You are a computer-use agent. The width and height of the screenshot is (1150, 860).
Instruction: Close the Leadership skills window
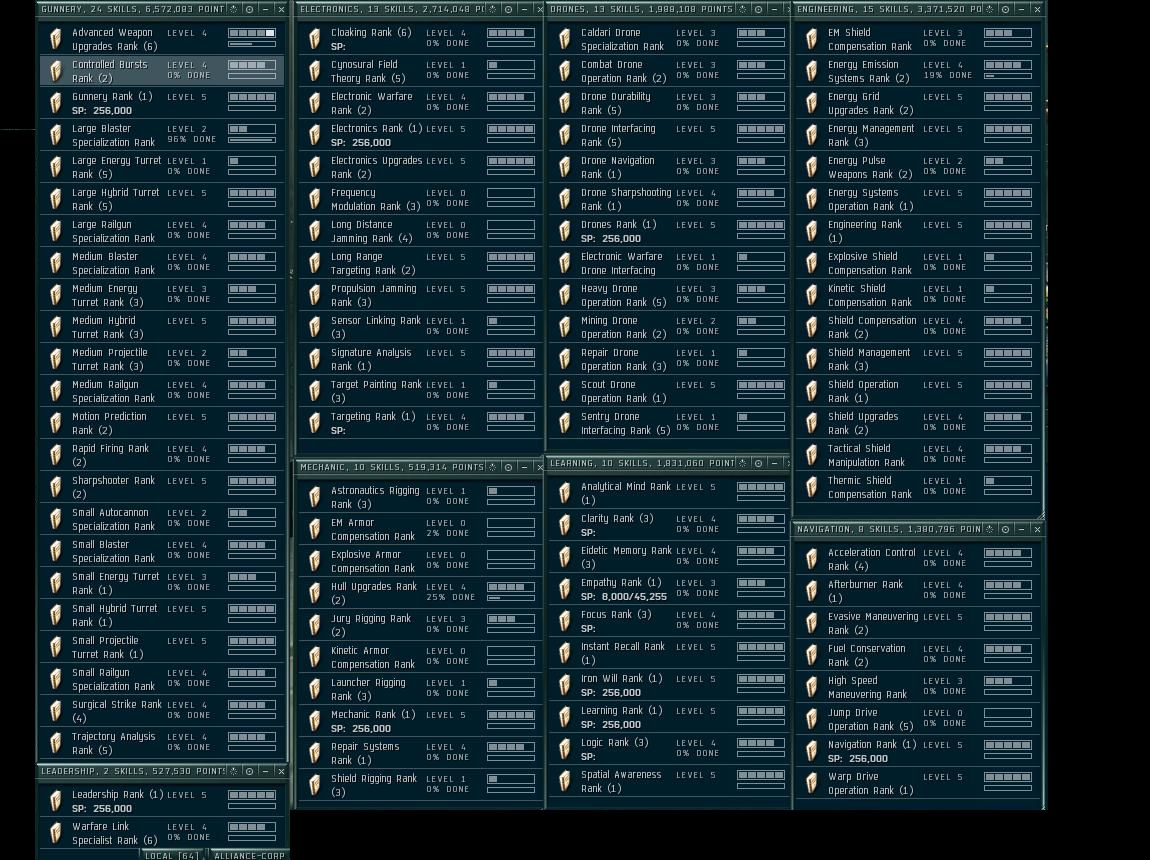tap(281, 771)
